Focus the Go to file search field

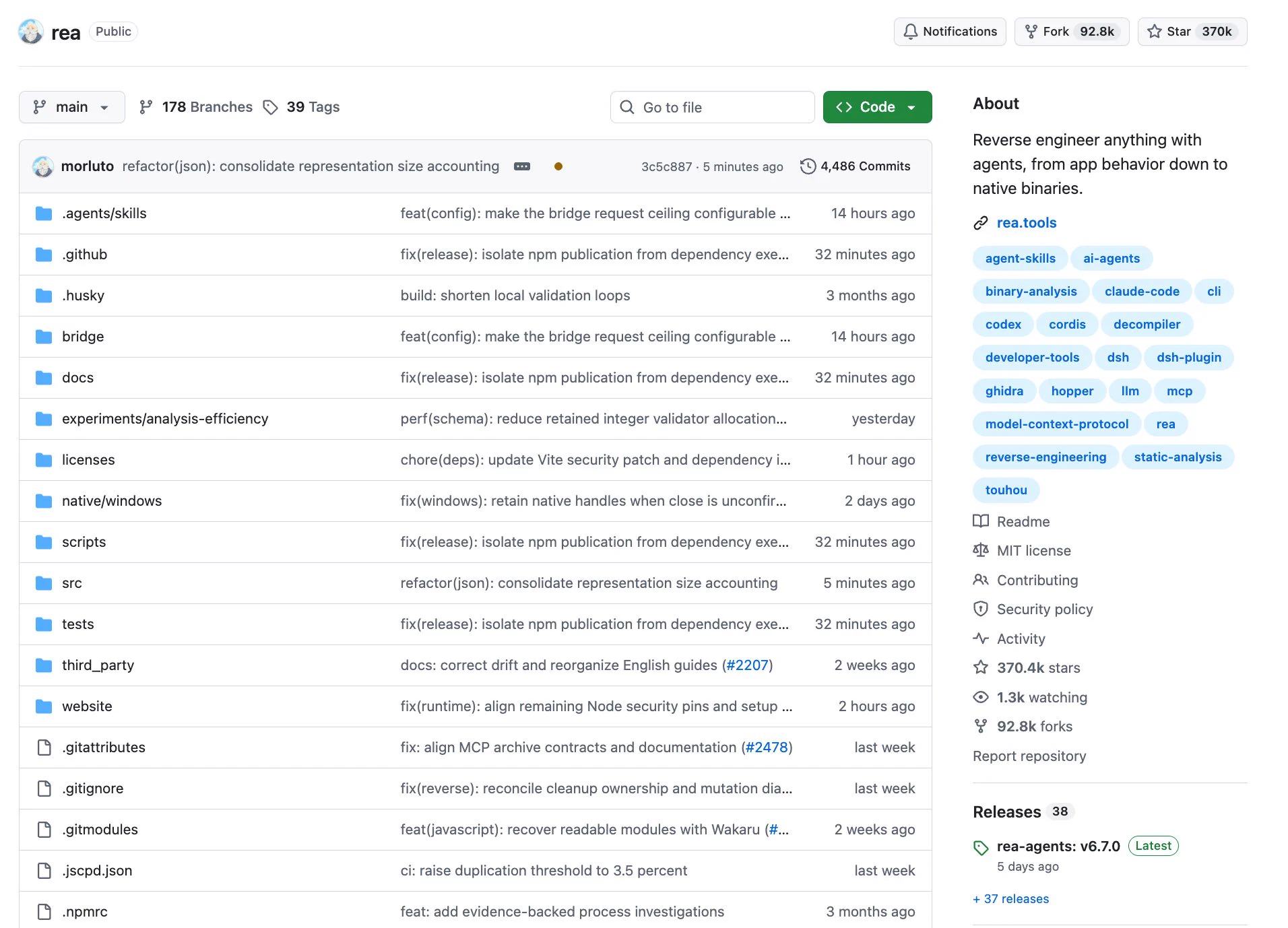point(713,107)
